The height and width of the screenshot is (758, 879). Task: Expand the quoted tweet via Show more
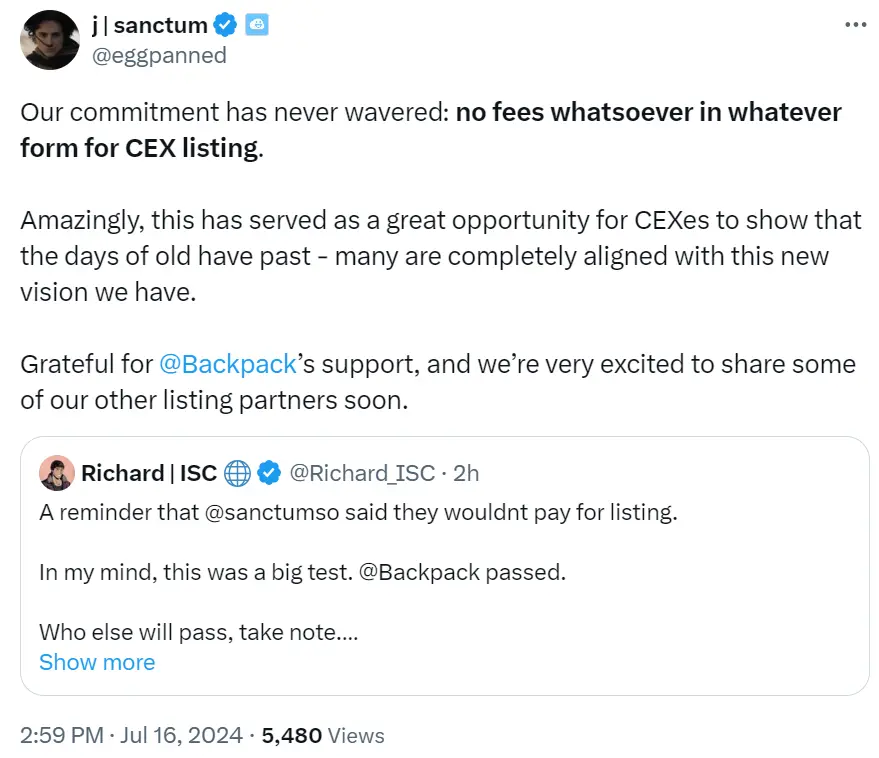96,662
